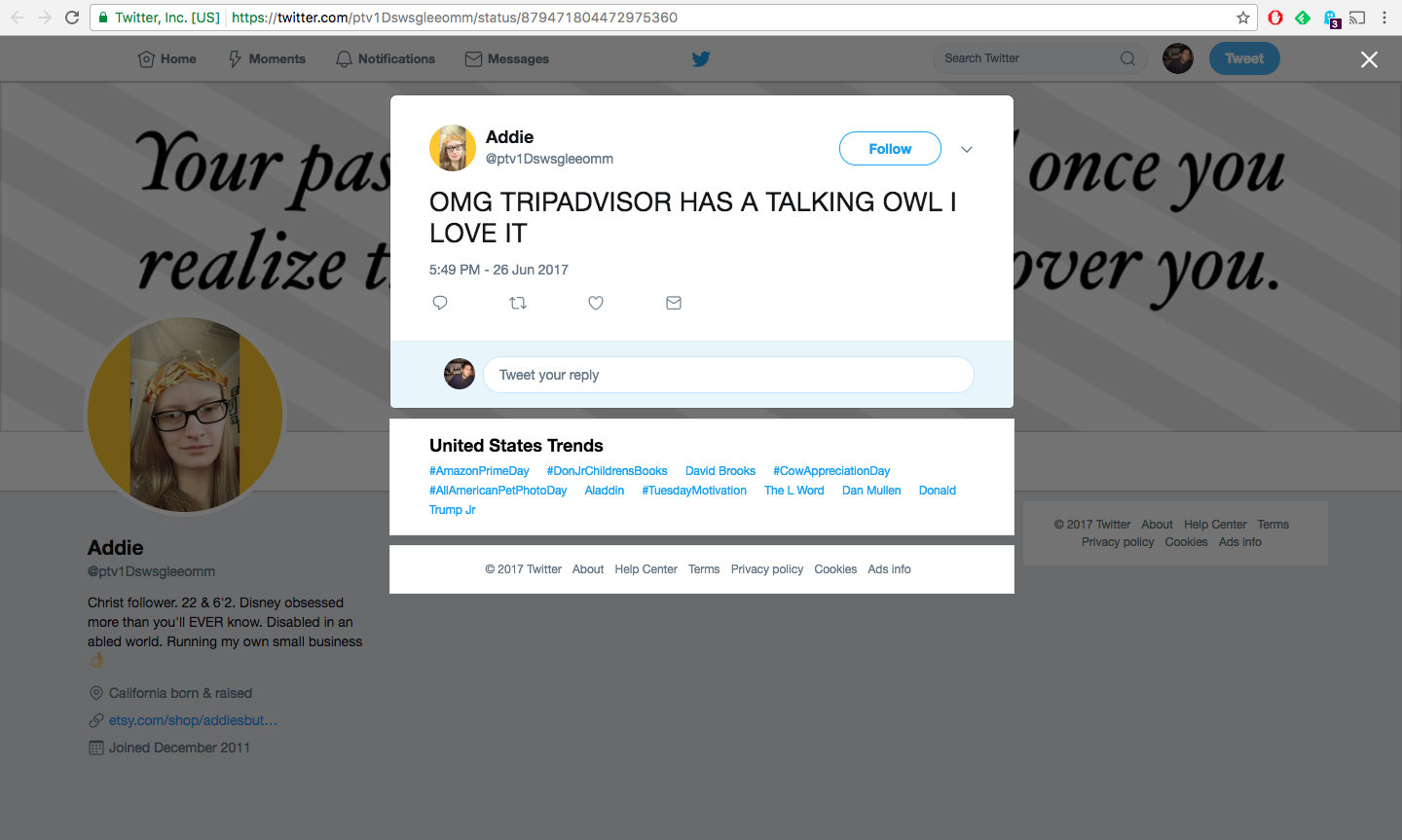Click Joined December 2011 text
This screenshot has width=1402, height=840.
click(x=179, y=748)
